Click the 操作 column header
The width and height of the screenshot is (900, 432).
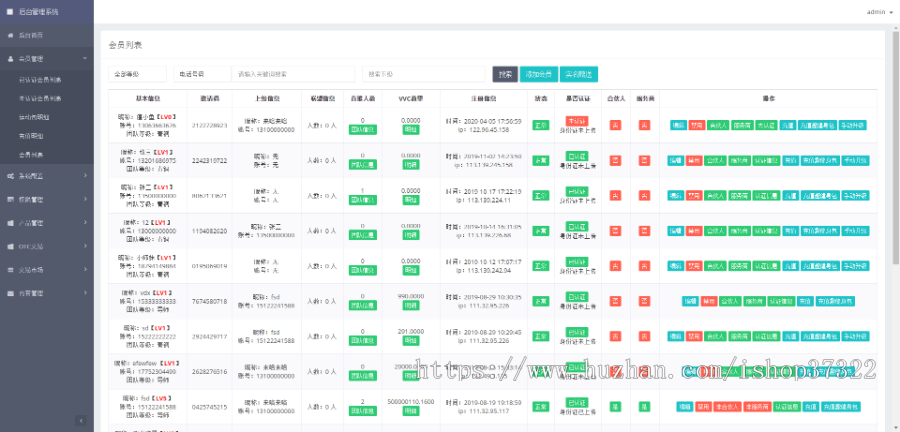pos(769,99)
